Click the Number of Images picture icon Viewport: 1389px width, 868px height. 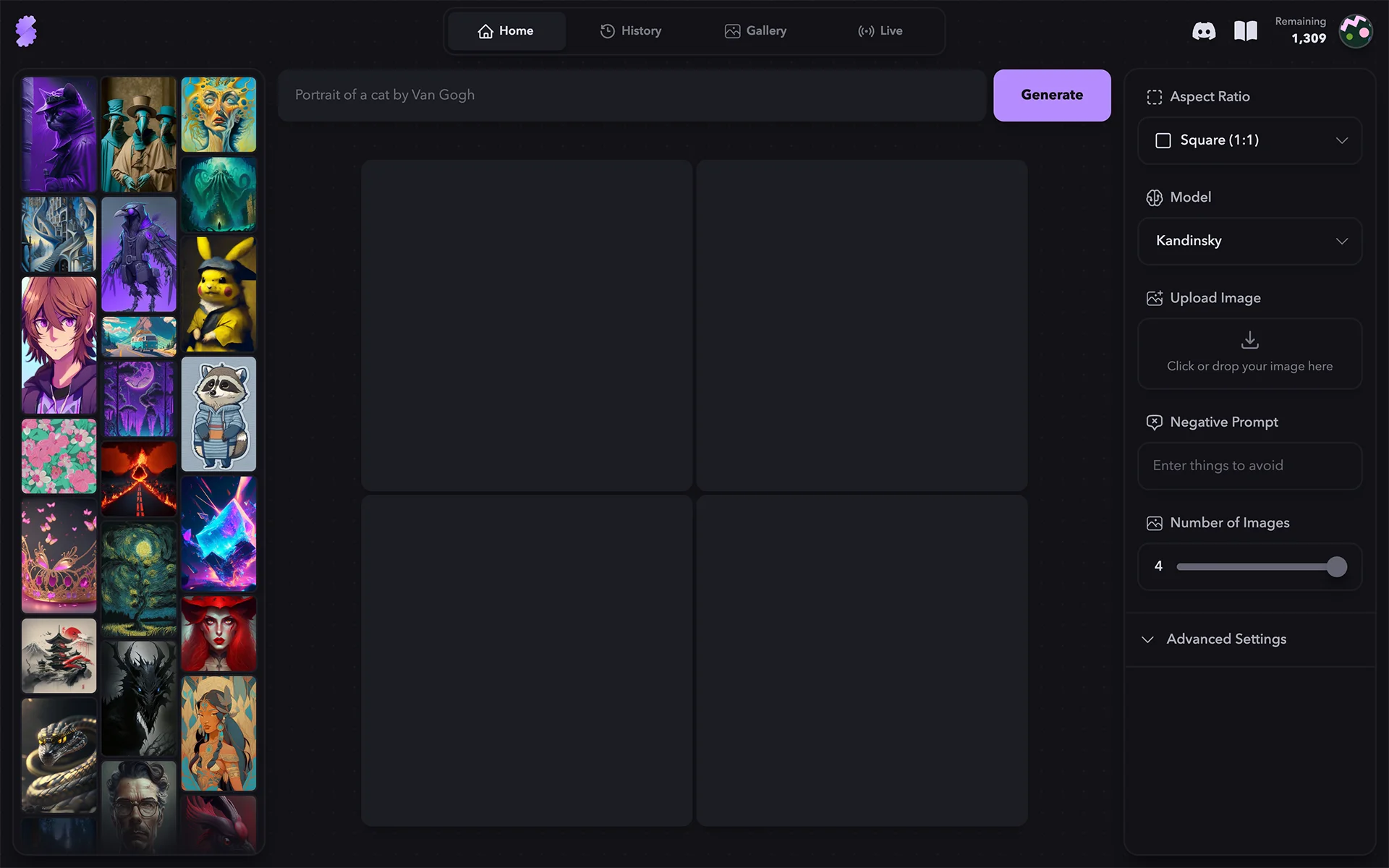click(x=1154, y=523)
